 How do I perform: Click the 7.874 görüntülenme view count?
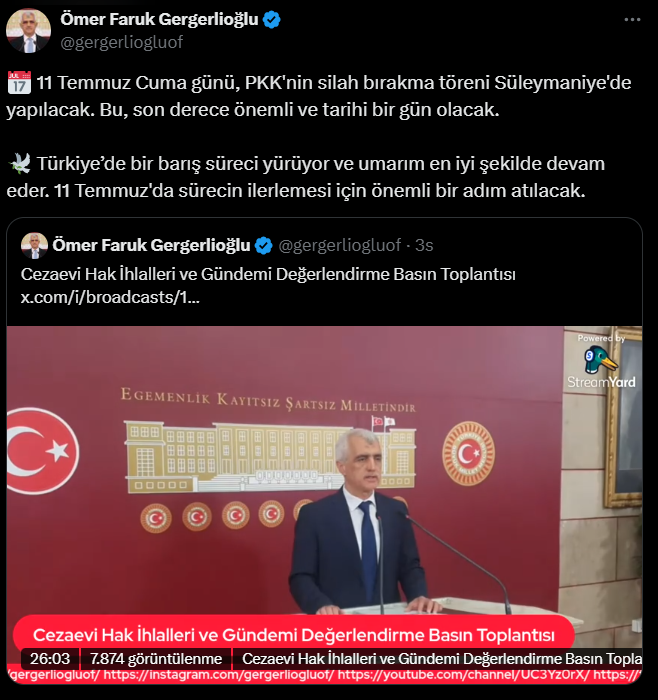click(156, 658)
